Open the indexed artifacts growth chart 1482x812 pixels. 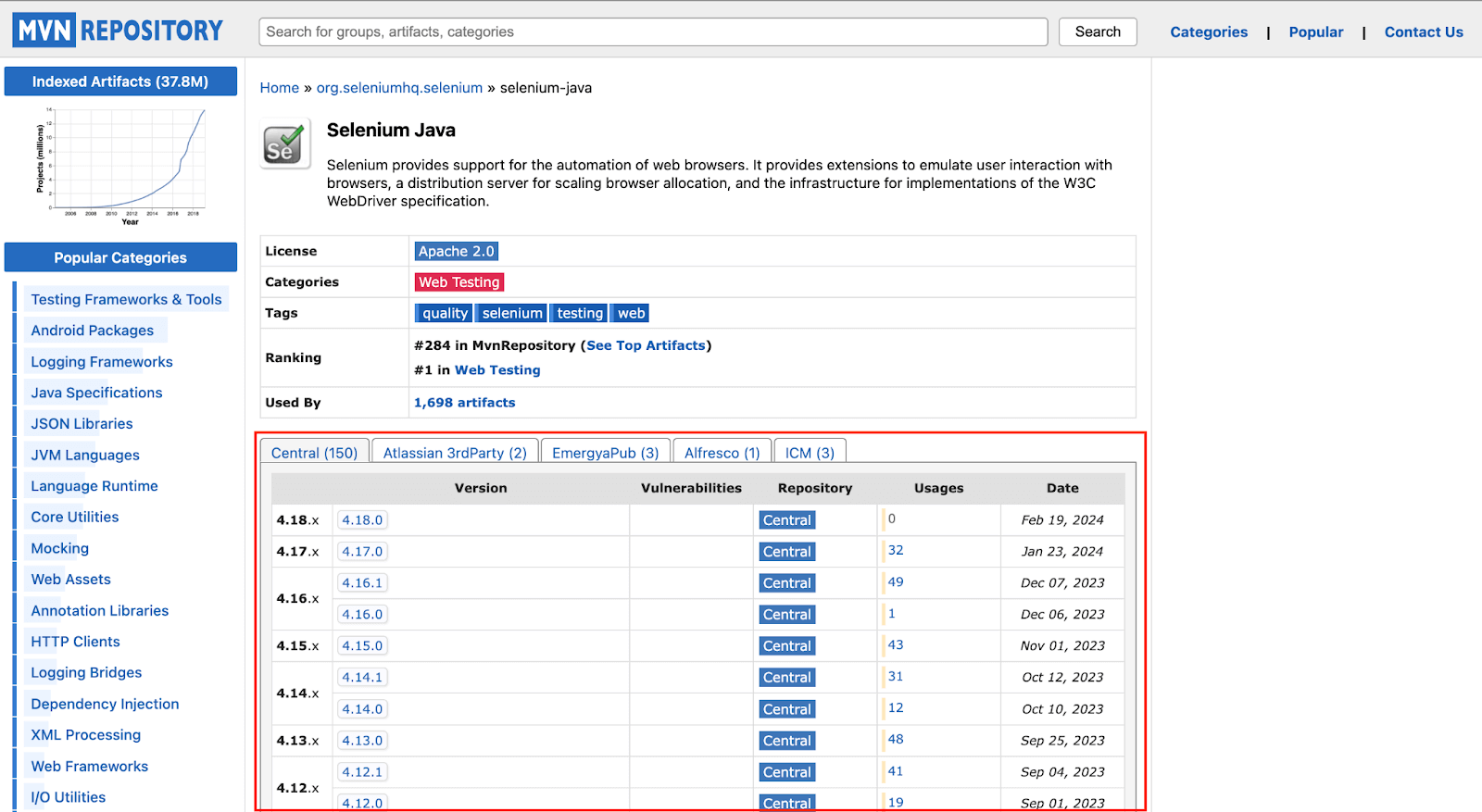[120, 167]
